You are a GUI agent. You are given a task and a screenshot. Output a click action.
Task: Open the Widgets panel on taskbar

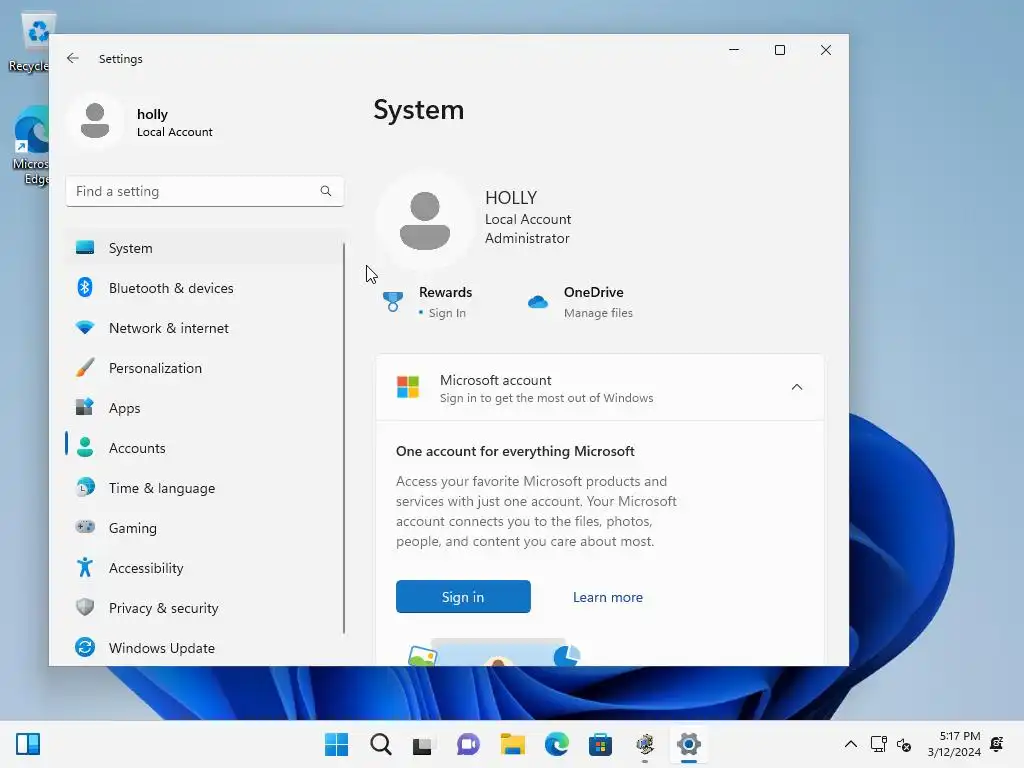(28, 744)
